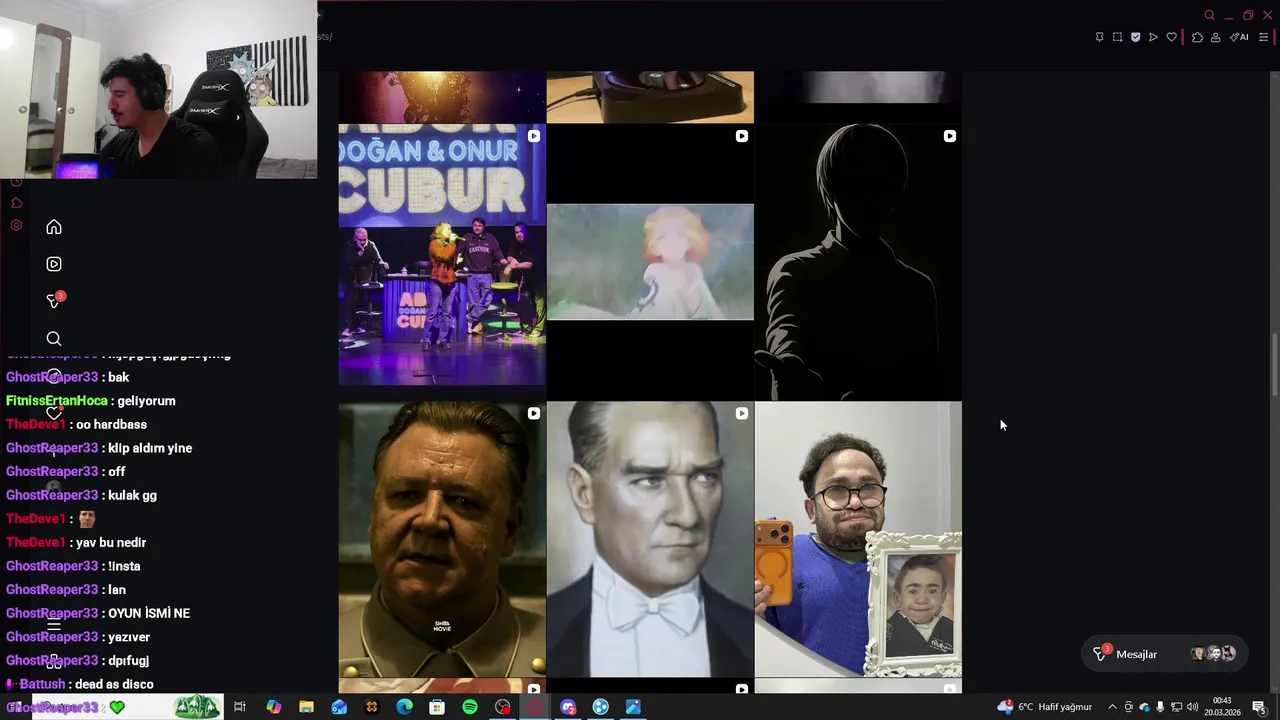Open Discord from the taskbar
The width and height of the screenshot is (1280, 720).
pos(568,707)
